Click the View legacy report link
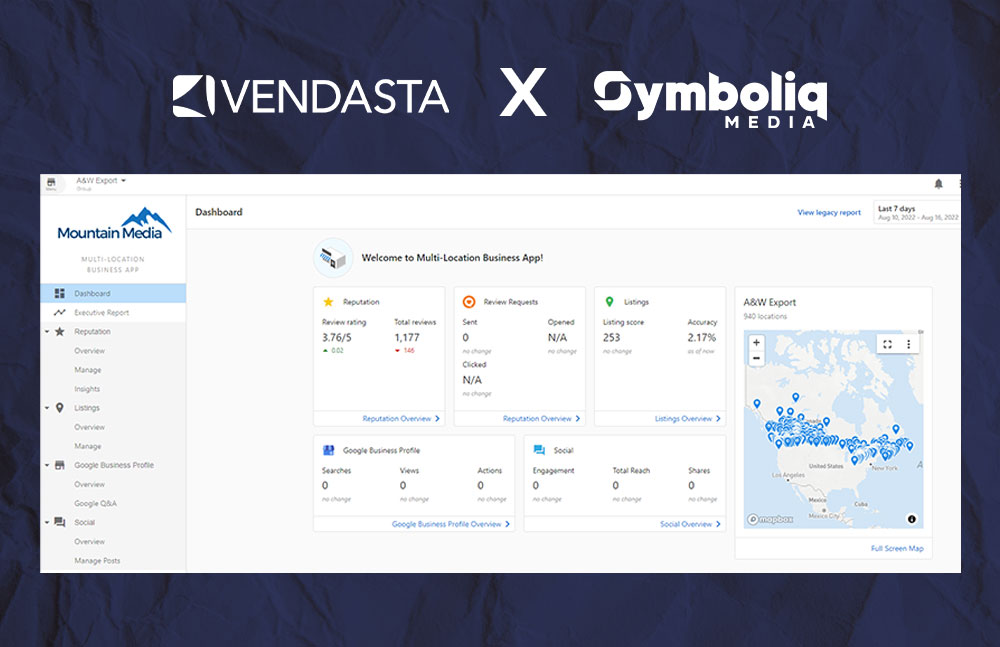Viewport: 1000px width, 647px height. [828, 212]
